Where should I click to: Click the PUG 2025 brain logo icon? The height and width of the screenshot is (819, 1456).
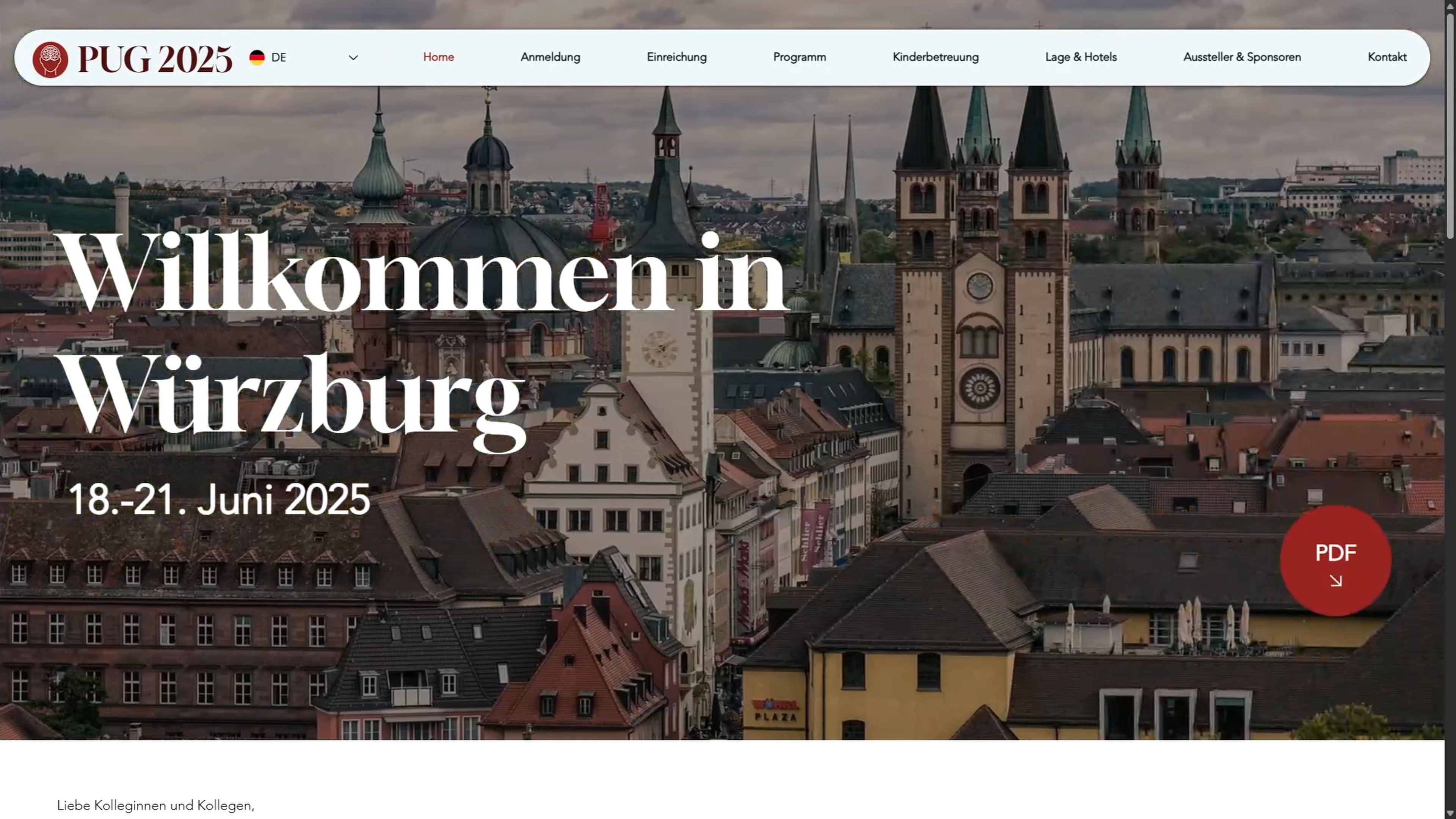[x=50, y=59]
